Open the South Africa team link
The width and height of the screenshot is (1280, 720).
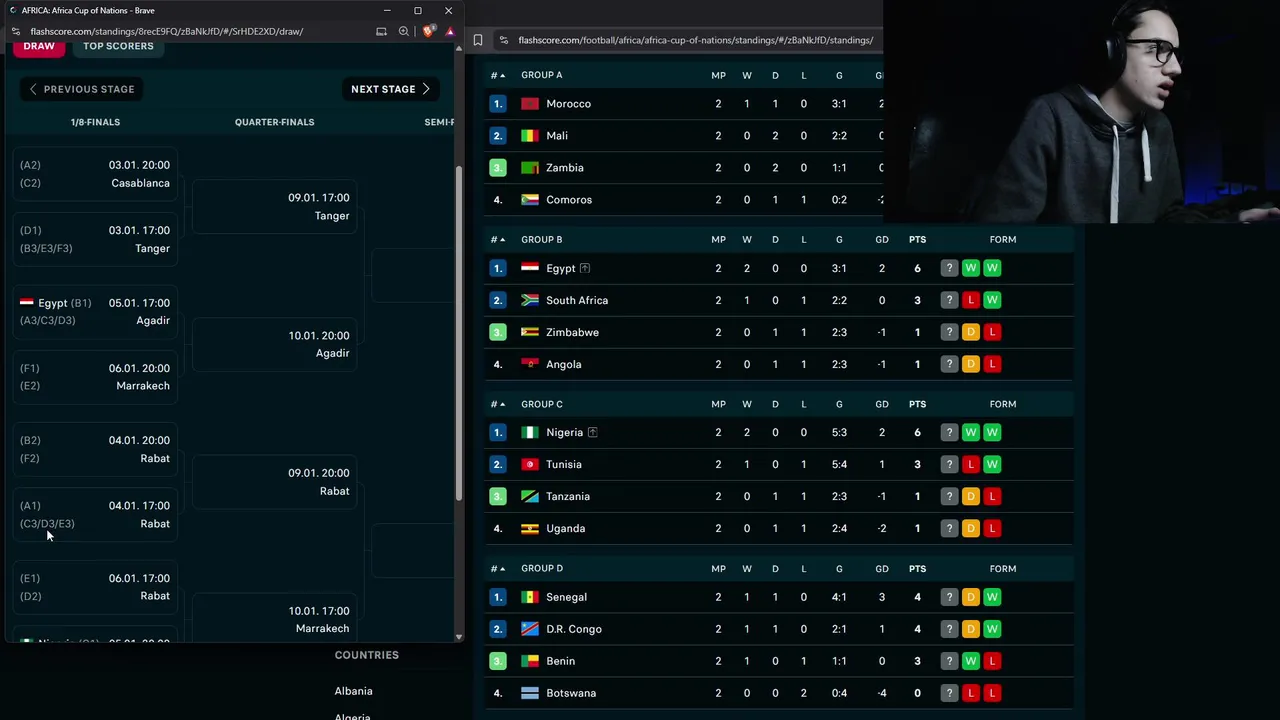(x=577, y=300)
